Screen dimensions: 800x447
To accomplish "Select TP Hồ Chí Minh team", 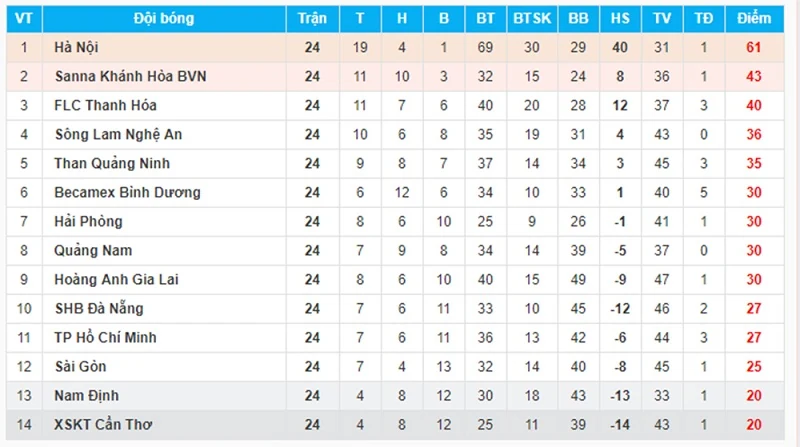I will tap(105, 338).
